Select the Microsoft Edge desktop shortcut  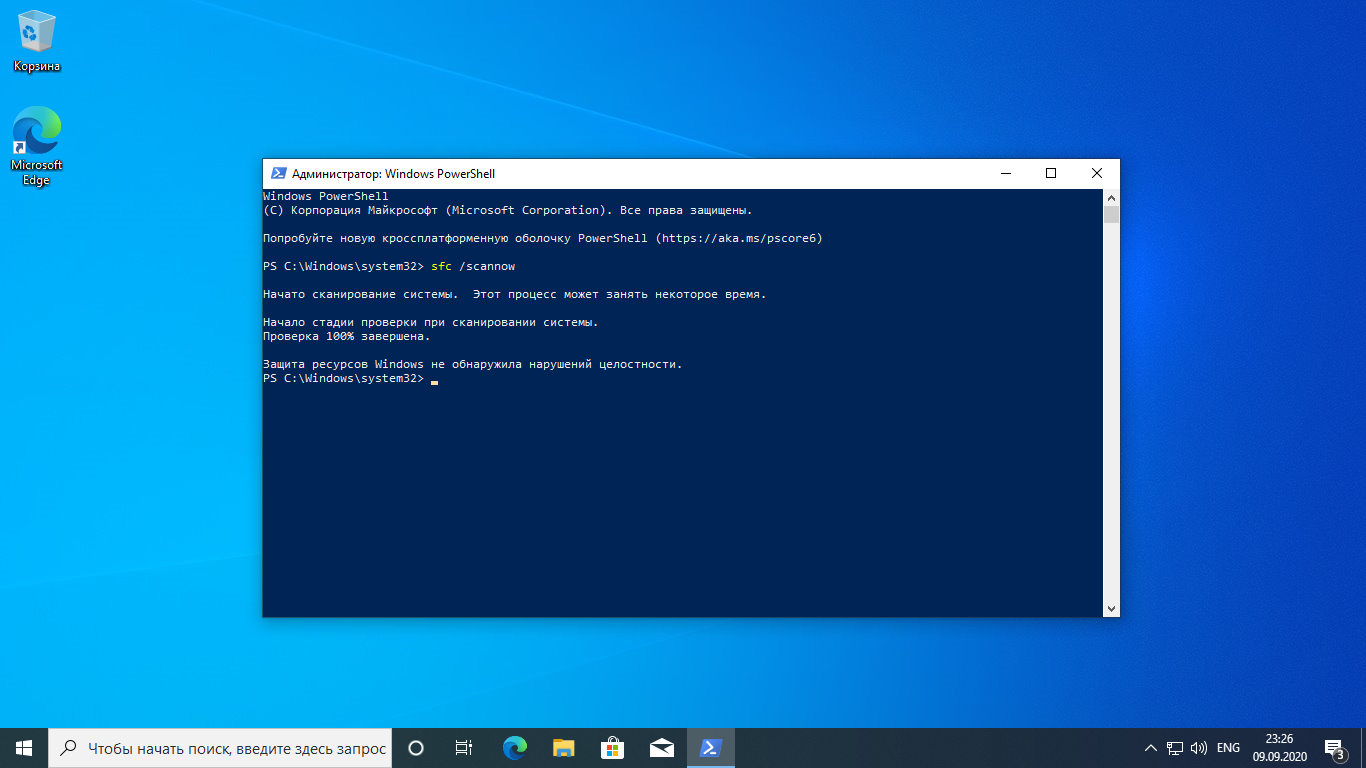tap(37, 147)
